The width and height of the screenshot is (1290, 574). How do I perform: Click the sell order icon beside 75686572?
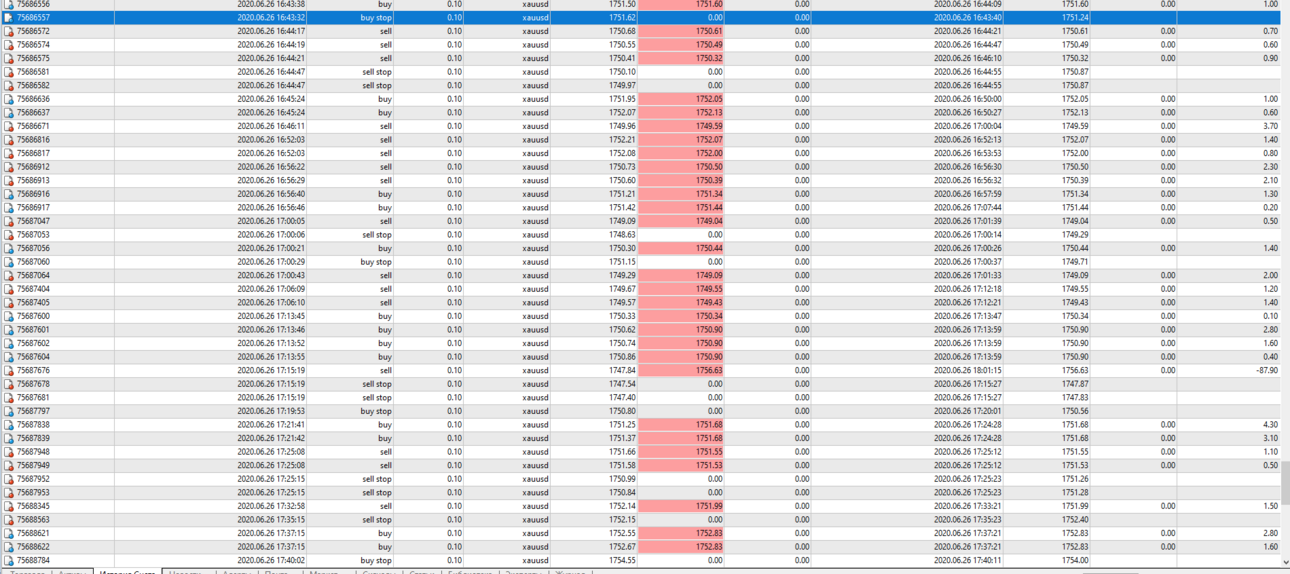point(8,31)
